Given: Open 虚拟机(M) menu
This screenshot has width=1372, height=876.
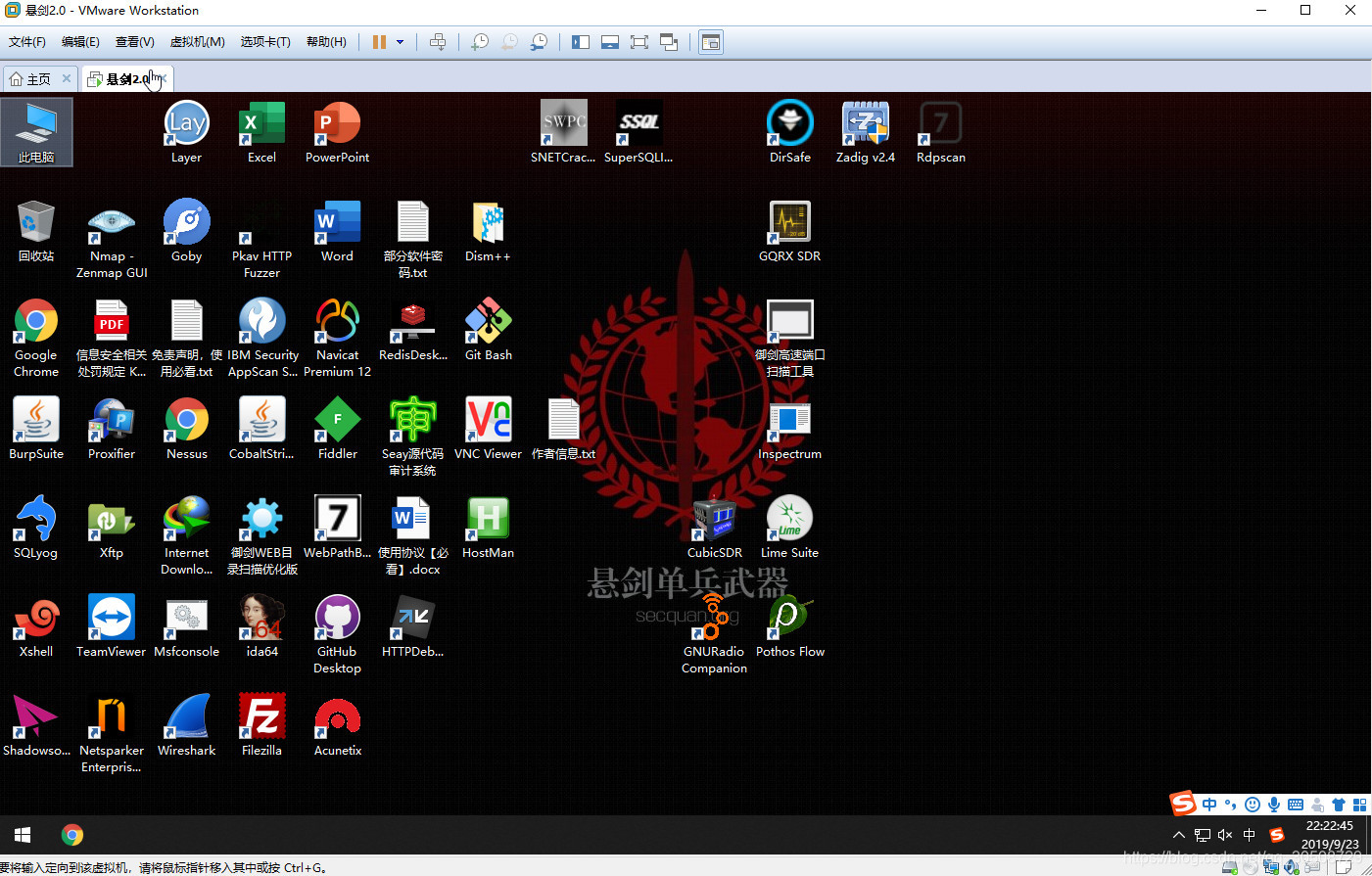Looking at the screenshot, I should [x=198, y=42].
